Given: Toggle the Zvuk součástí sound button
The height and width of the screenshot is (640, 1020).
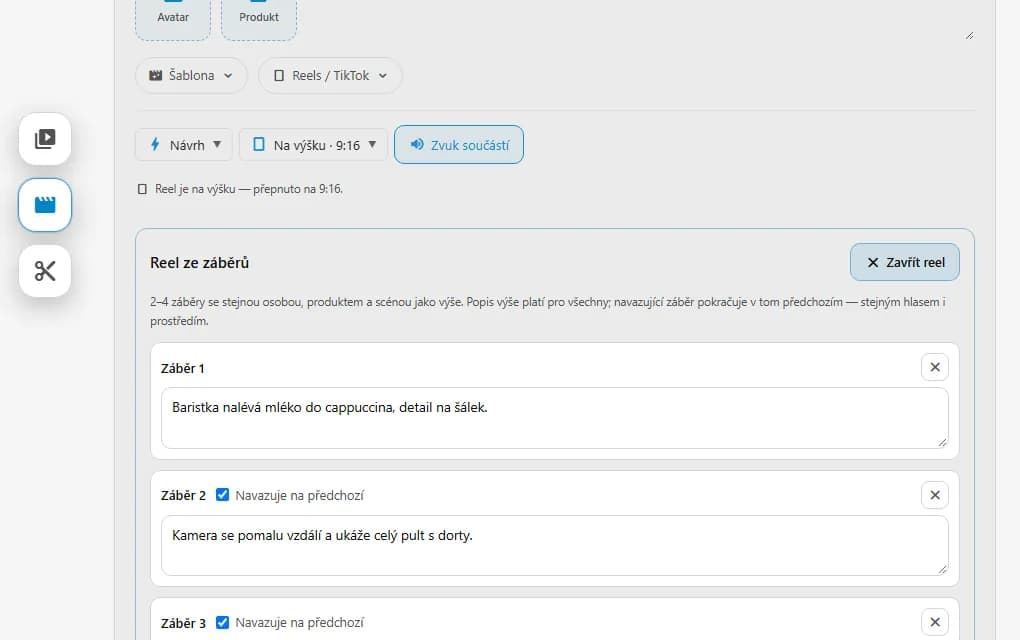Looking at the screenshot, I should (x=459, y=145).
